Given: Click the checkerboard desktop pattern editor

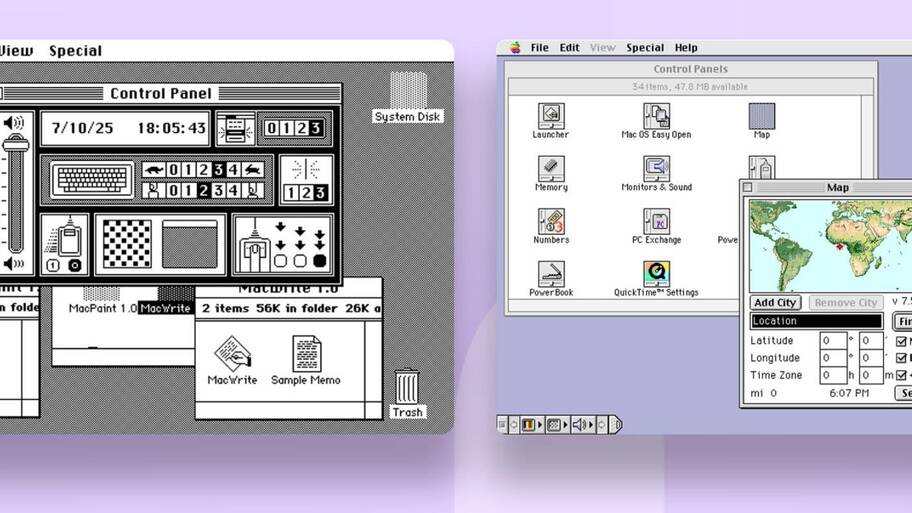Looking at the screenshot, I should click(127, 244).
